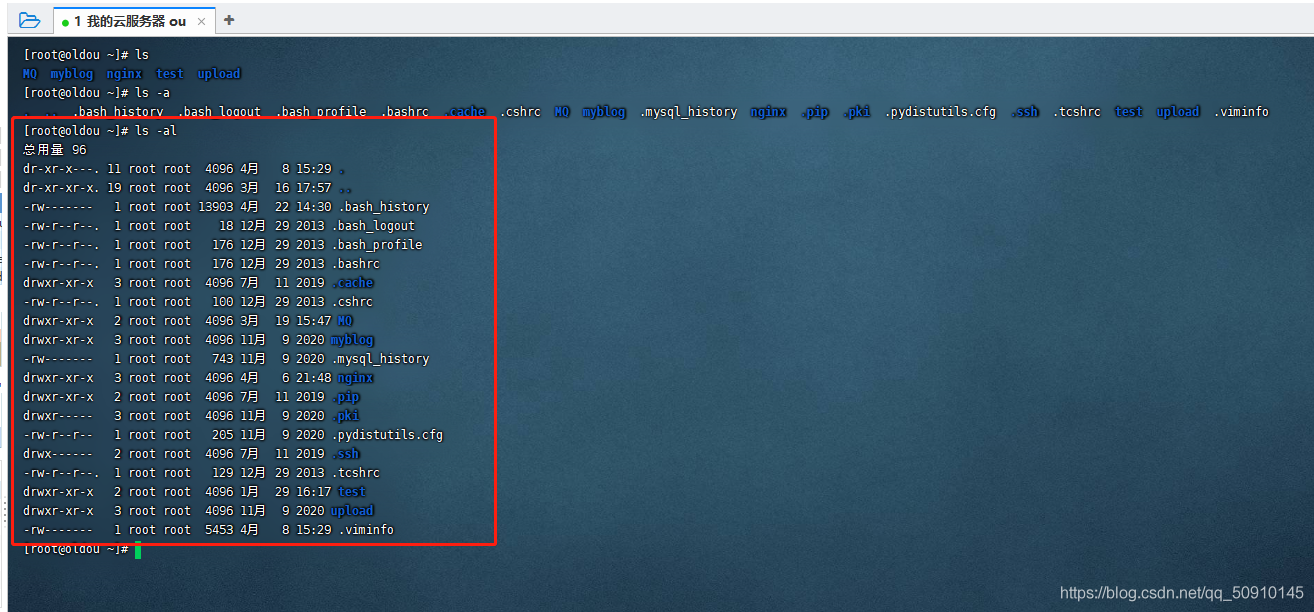This screenshot has height=612, width=1314.
Task: Open the session folder icon
Action: click(29, 20)
